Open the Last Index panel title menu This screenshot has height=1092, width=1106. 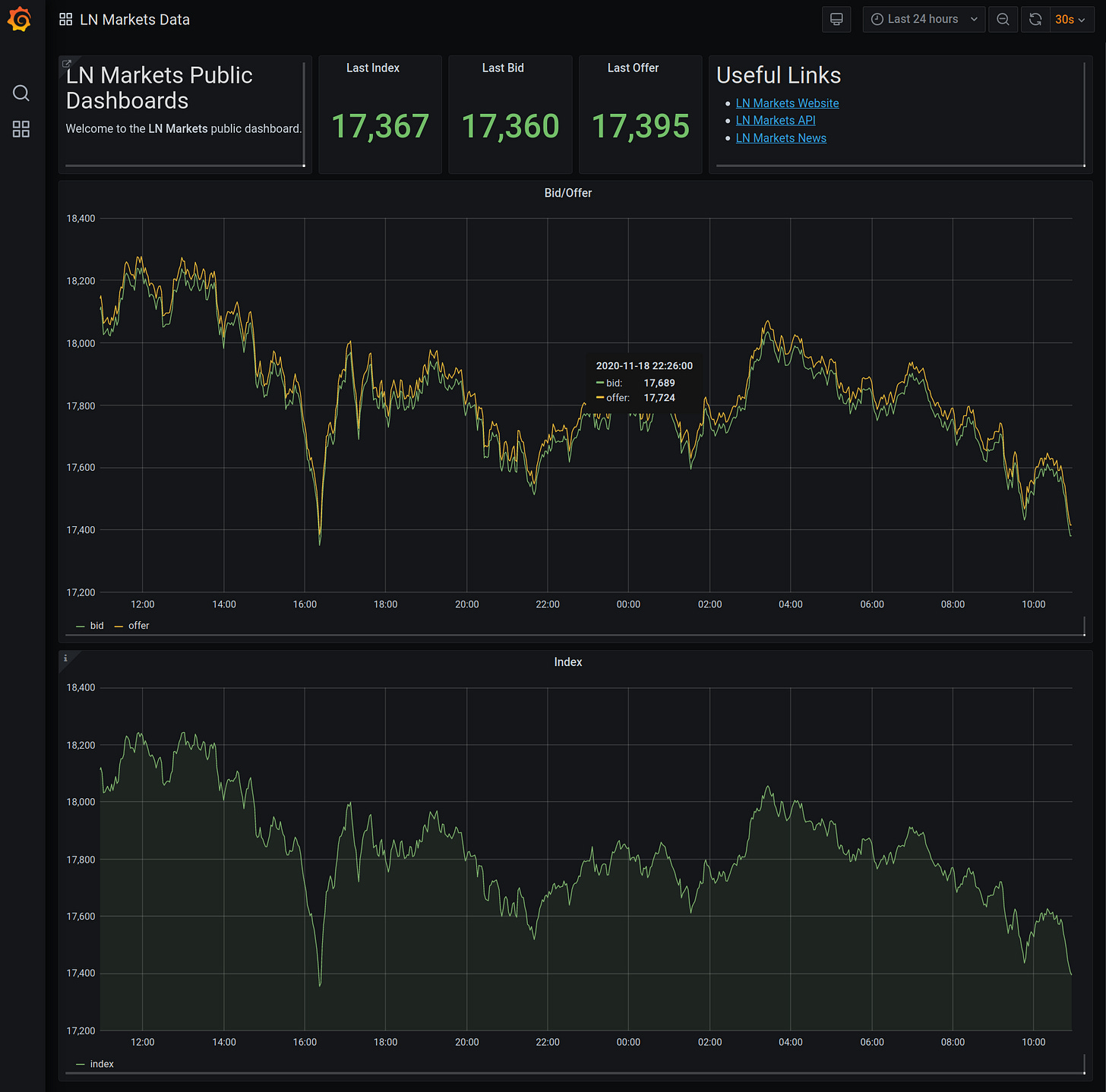[x=373, y=68]
